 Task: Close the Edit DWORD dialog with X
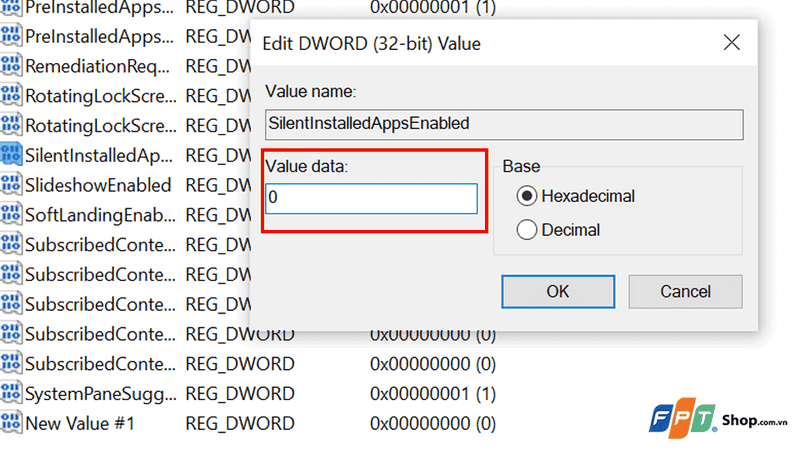[731, 42]
